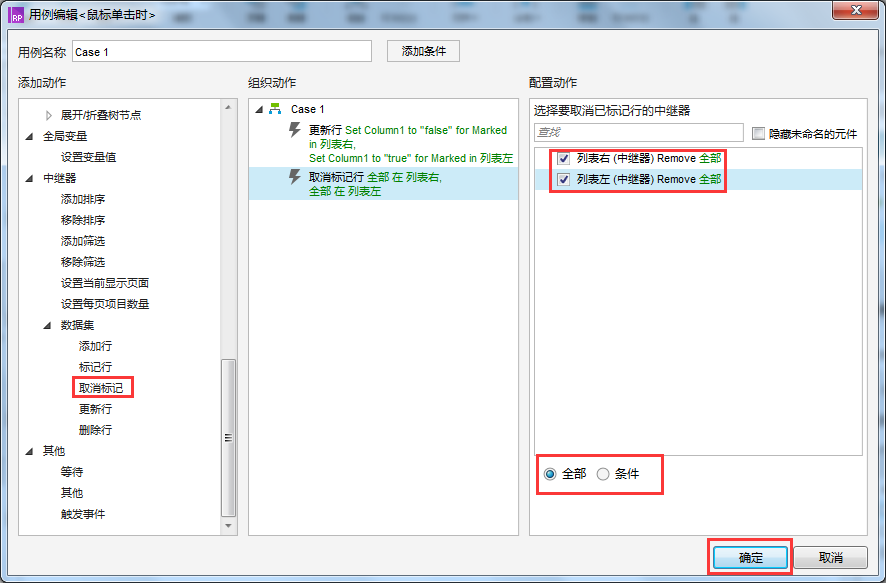
Task: Click the Case 1 case icon
Action: tap(275, 109)
